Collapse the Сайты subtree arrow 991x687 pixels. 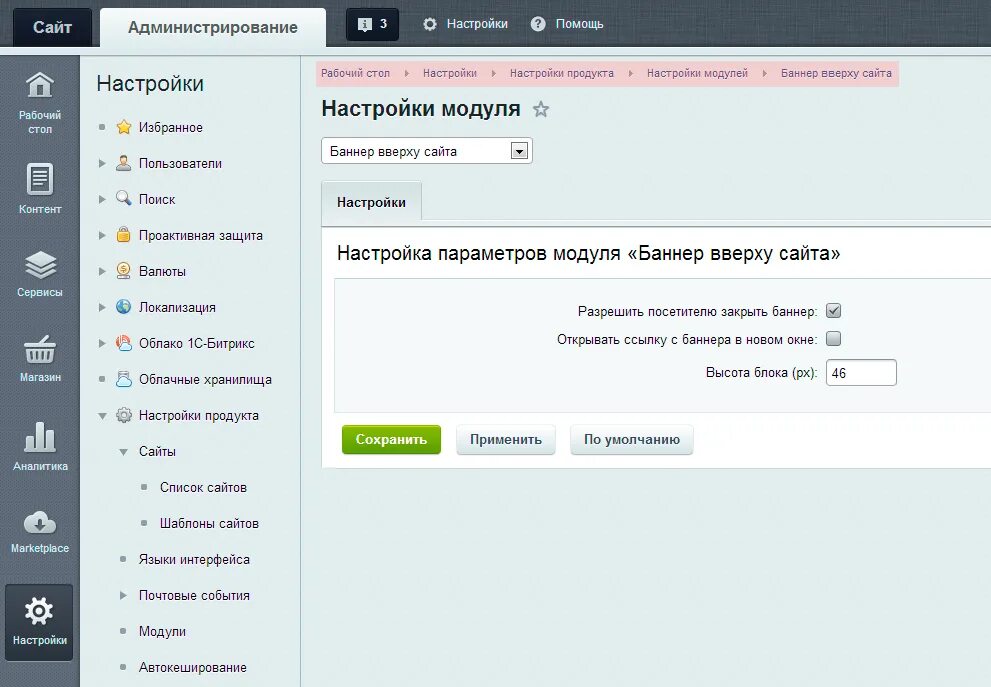123,452
